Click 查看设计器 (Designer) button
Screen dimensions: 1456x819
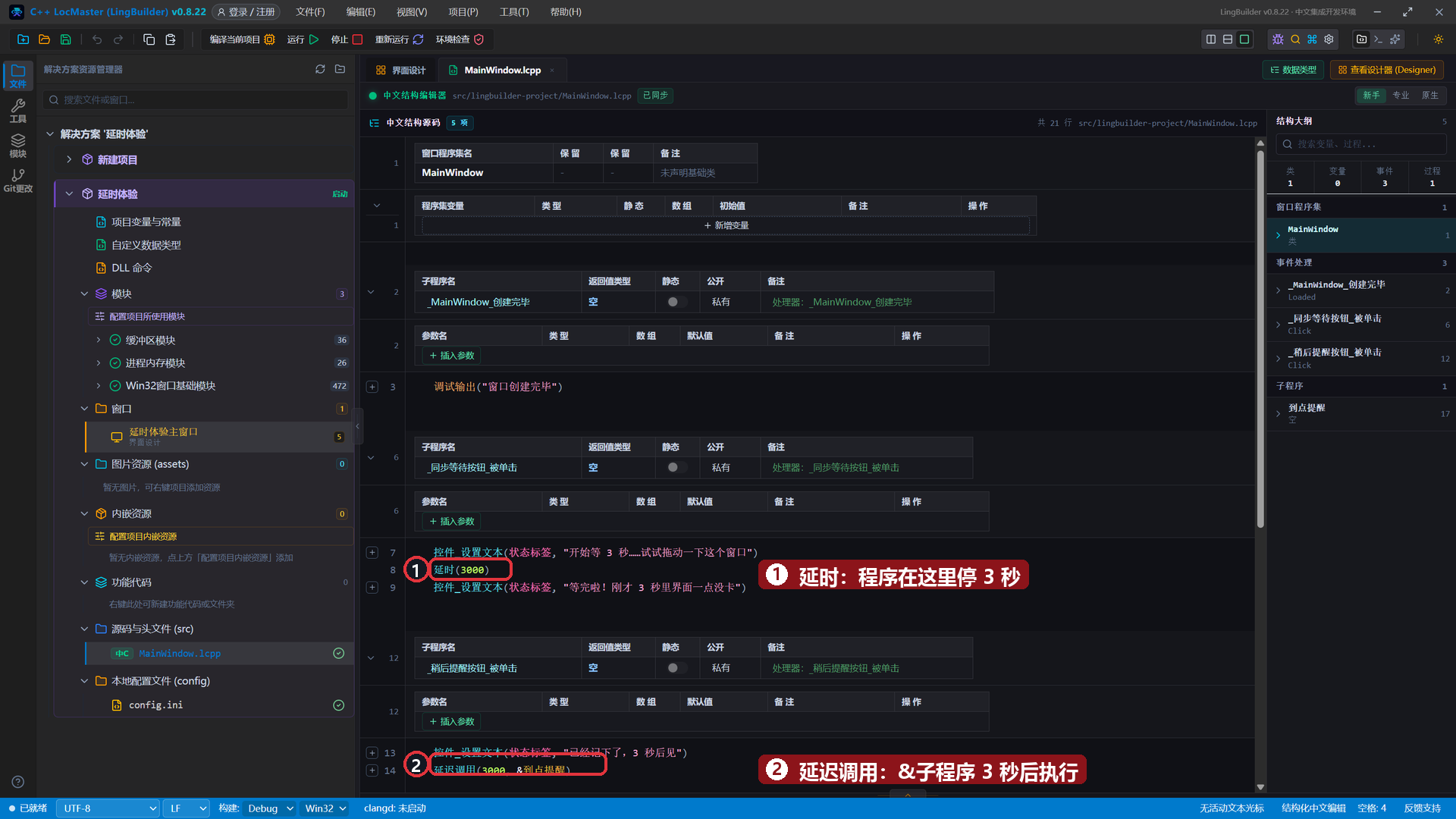(1386, 70)
